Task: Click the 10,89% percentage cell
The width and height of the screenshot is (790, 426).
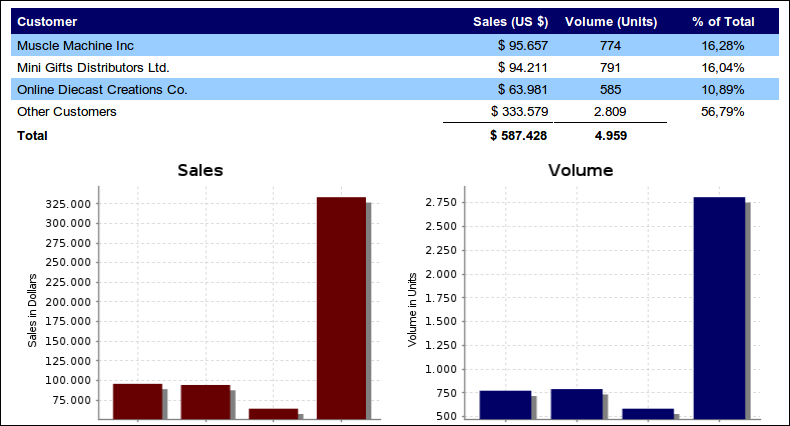Action: [x=722, y=90]
